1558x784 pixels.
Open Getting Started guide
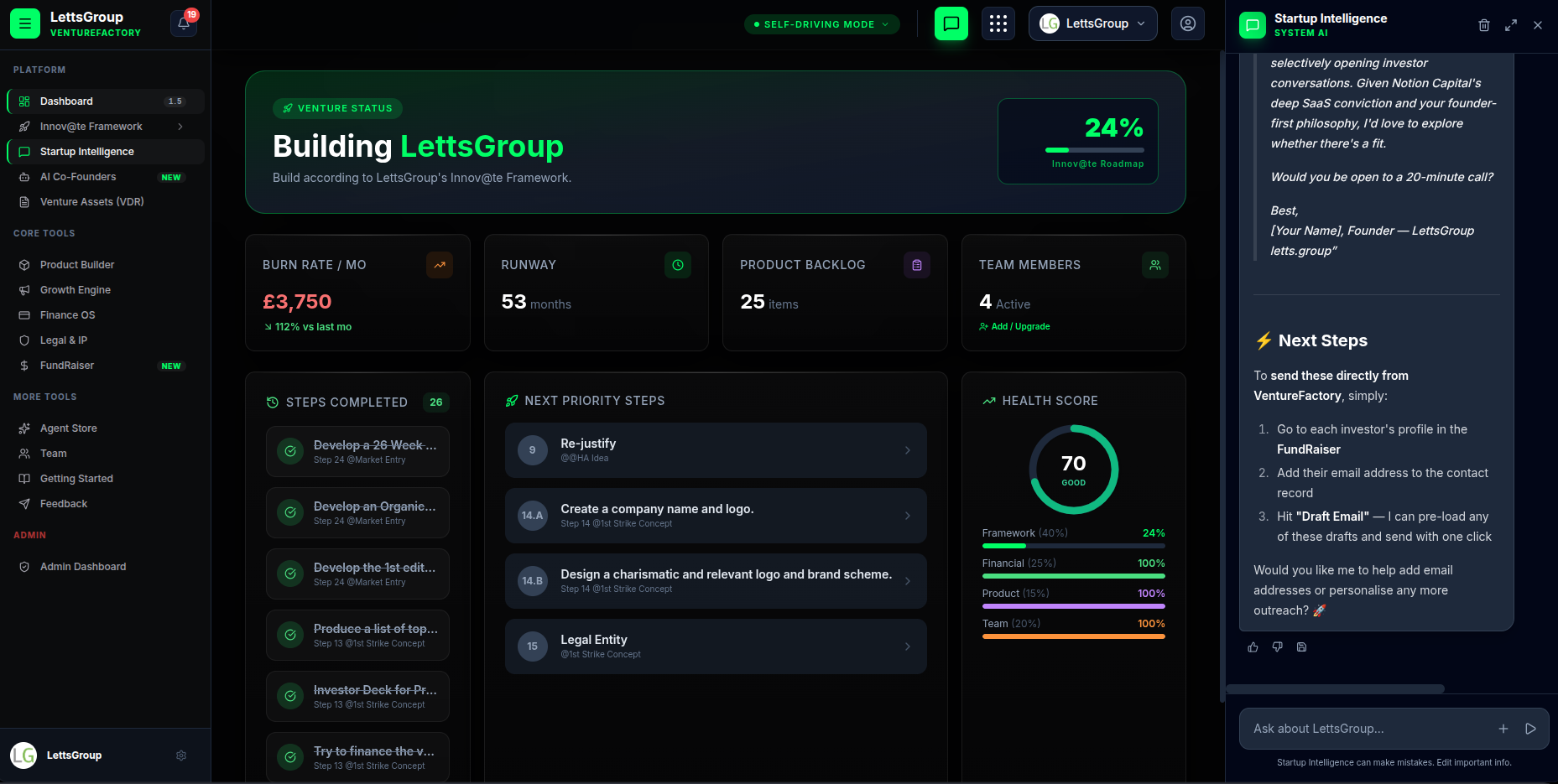106,479
